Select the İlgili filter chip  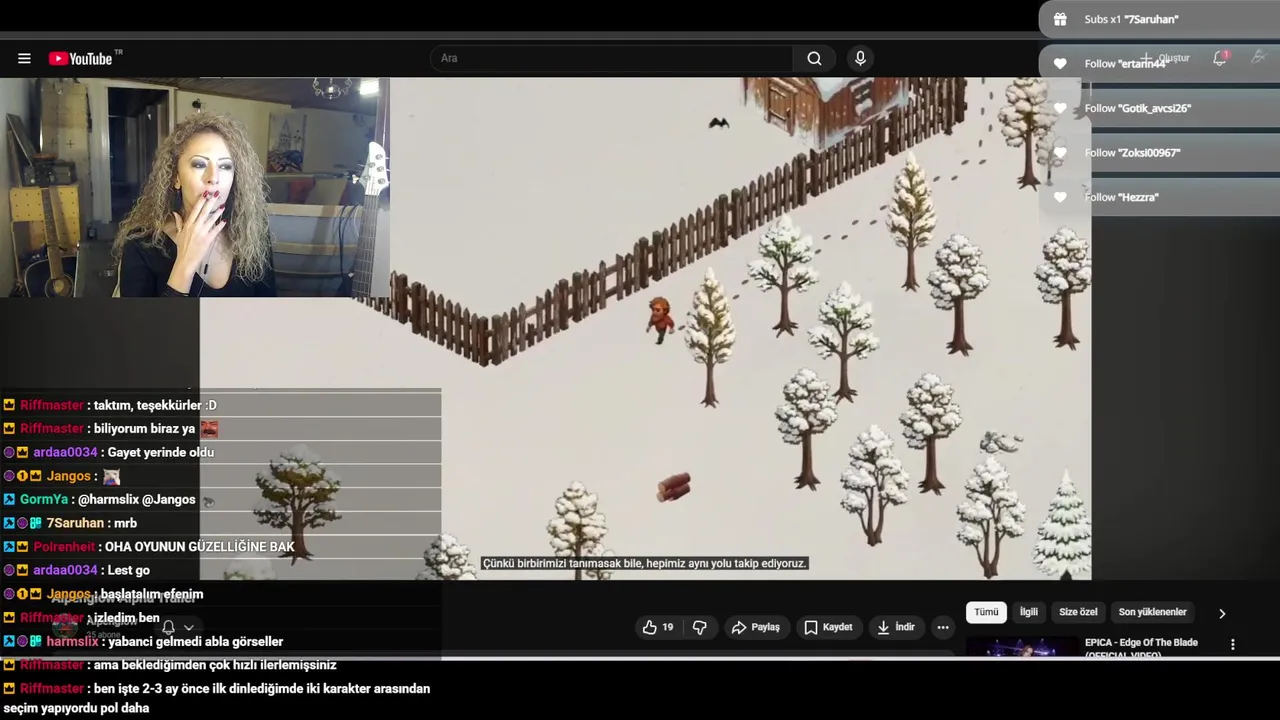[1029, 612]
